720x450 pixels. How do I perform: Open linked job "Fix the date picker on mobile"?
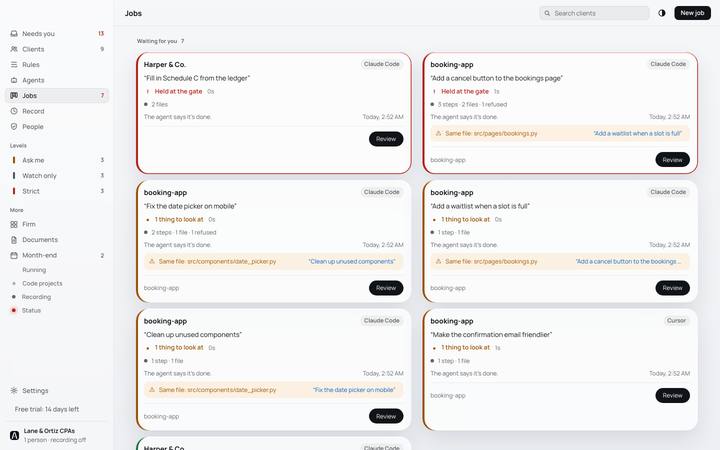(x=354, y=390)
